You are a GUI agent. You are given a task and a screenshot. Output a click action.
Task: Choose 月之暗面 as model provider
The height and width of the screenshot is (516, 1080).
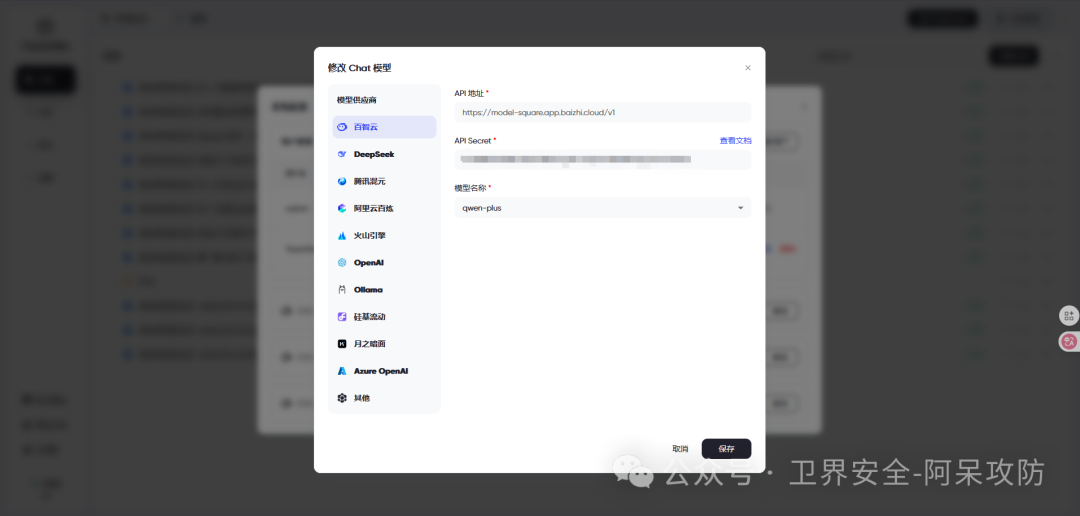[384, 344]
